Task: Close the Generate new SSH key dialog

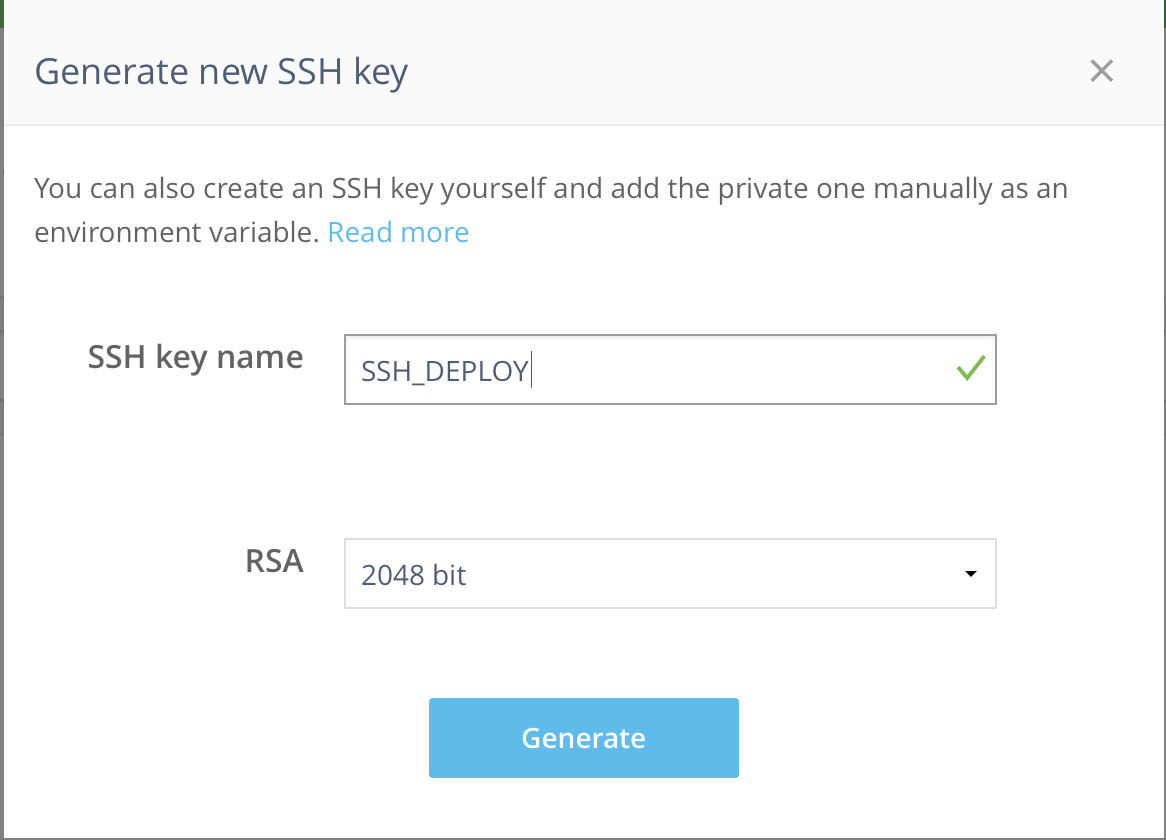Action: tap(1101, 71)
